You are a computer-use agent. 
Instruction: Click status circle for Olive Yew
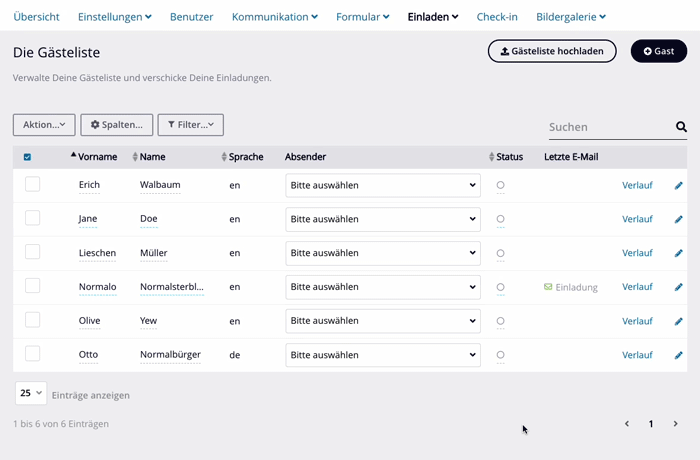[x=500, y=321]
